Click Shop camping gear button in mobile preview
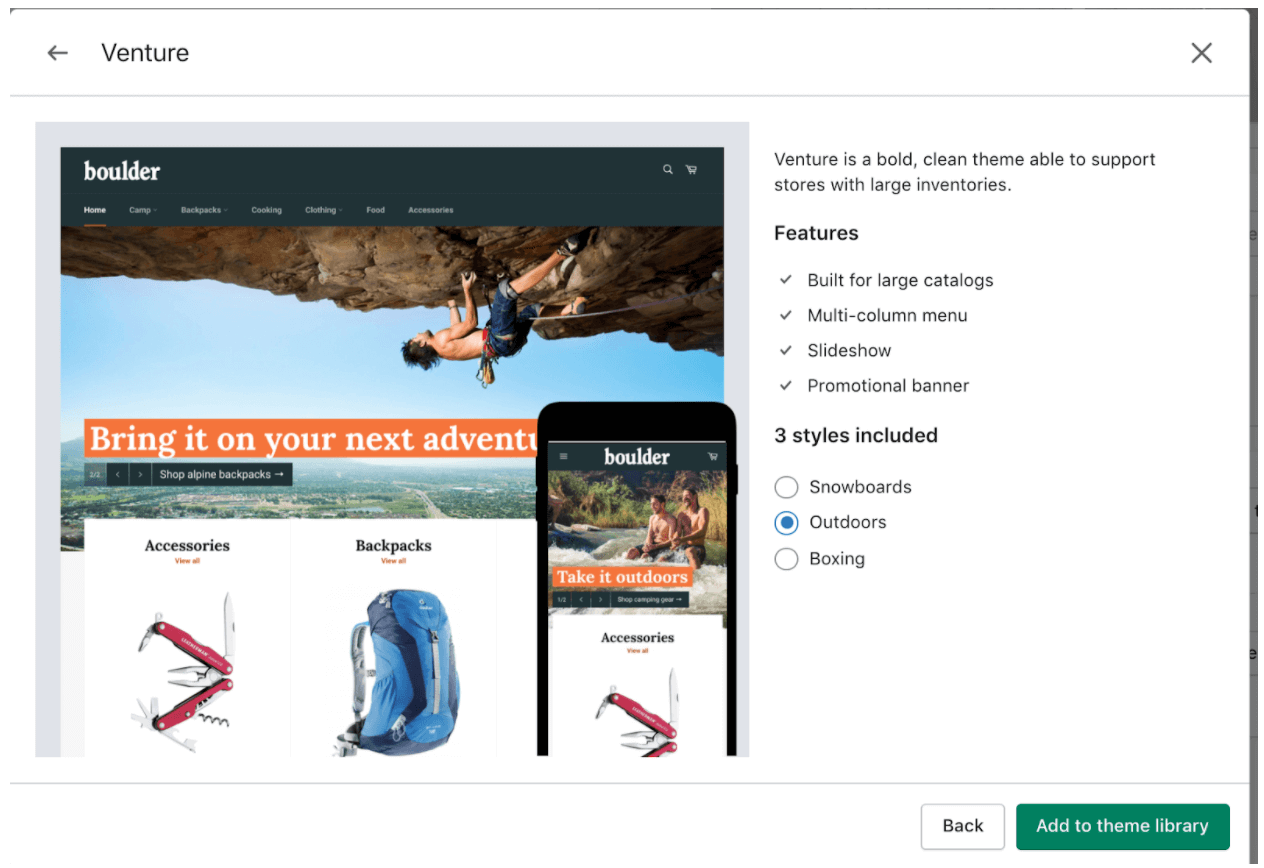This screenshot has width=1264, height=868. 649,599
